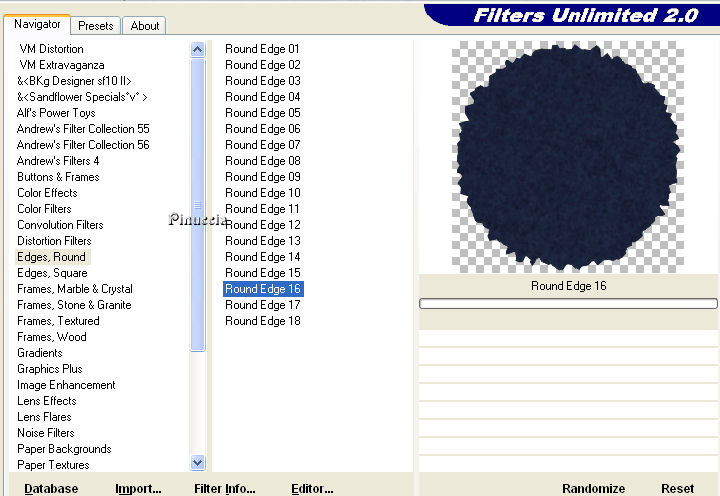The image size is (720, 496).
Task: Click the Database button
Action: point(51,489)
